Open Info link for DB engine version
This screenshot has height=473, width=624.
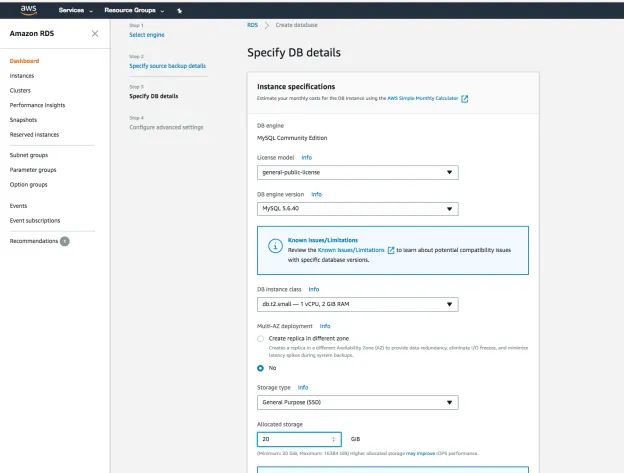316,195
